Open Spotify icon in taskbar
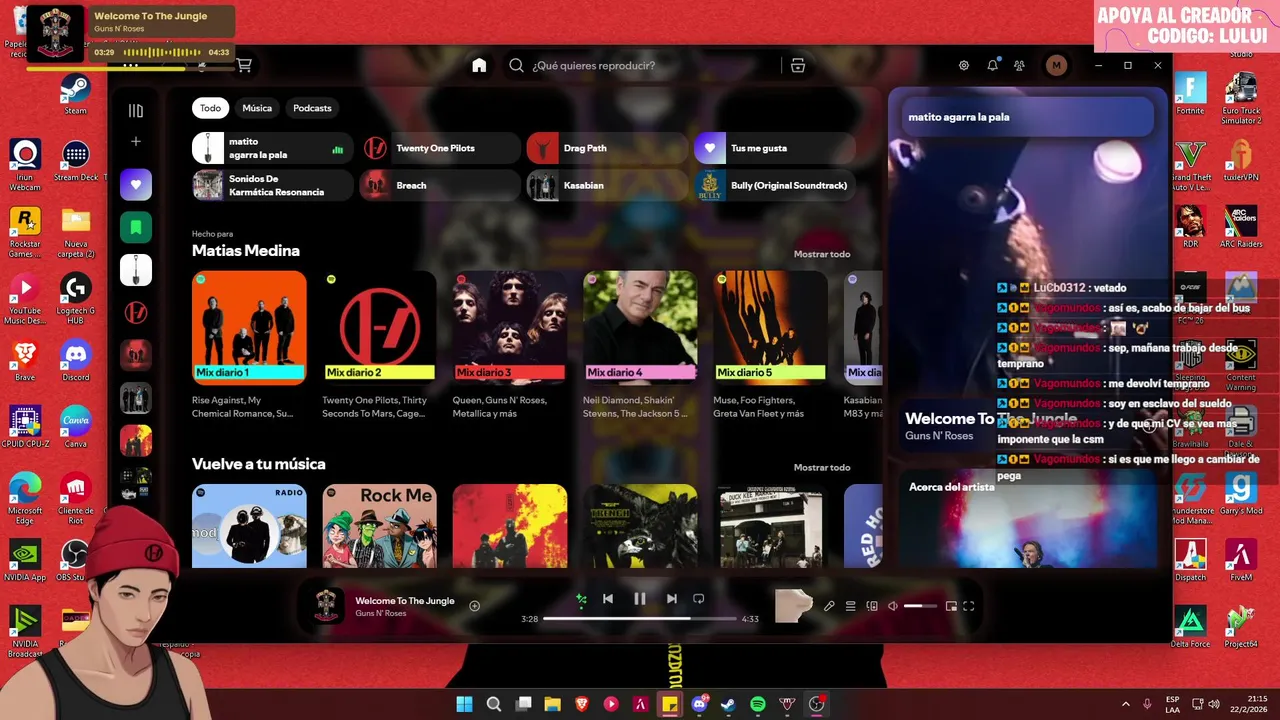This screenshot has width=1280, height=720. [758, 704]
